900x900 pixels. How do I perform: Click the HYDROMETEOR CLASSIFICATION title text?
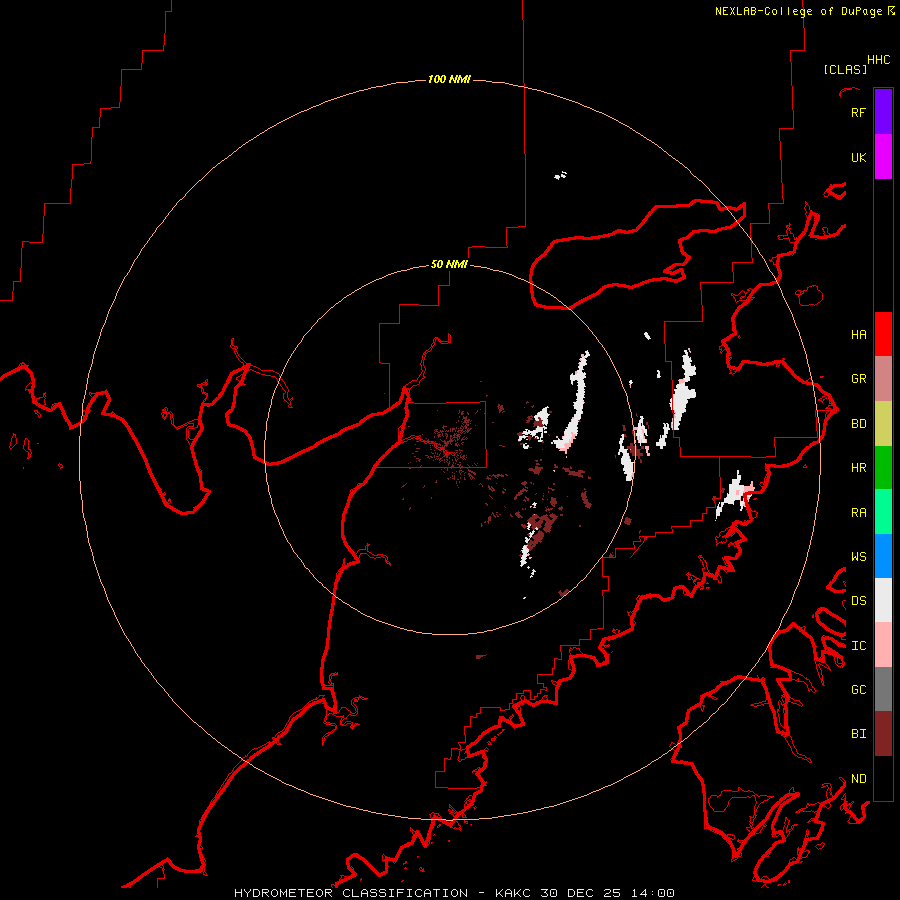click(351, 893)
